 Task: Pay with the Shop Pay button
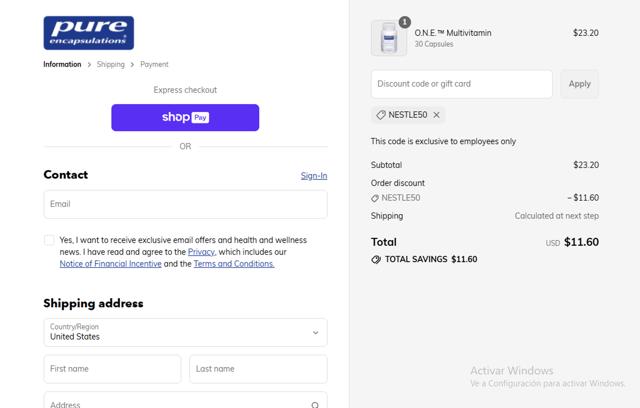pyautogui.click(x=185, y=118)
